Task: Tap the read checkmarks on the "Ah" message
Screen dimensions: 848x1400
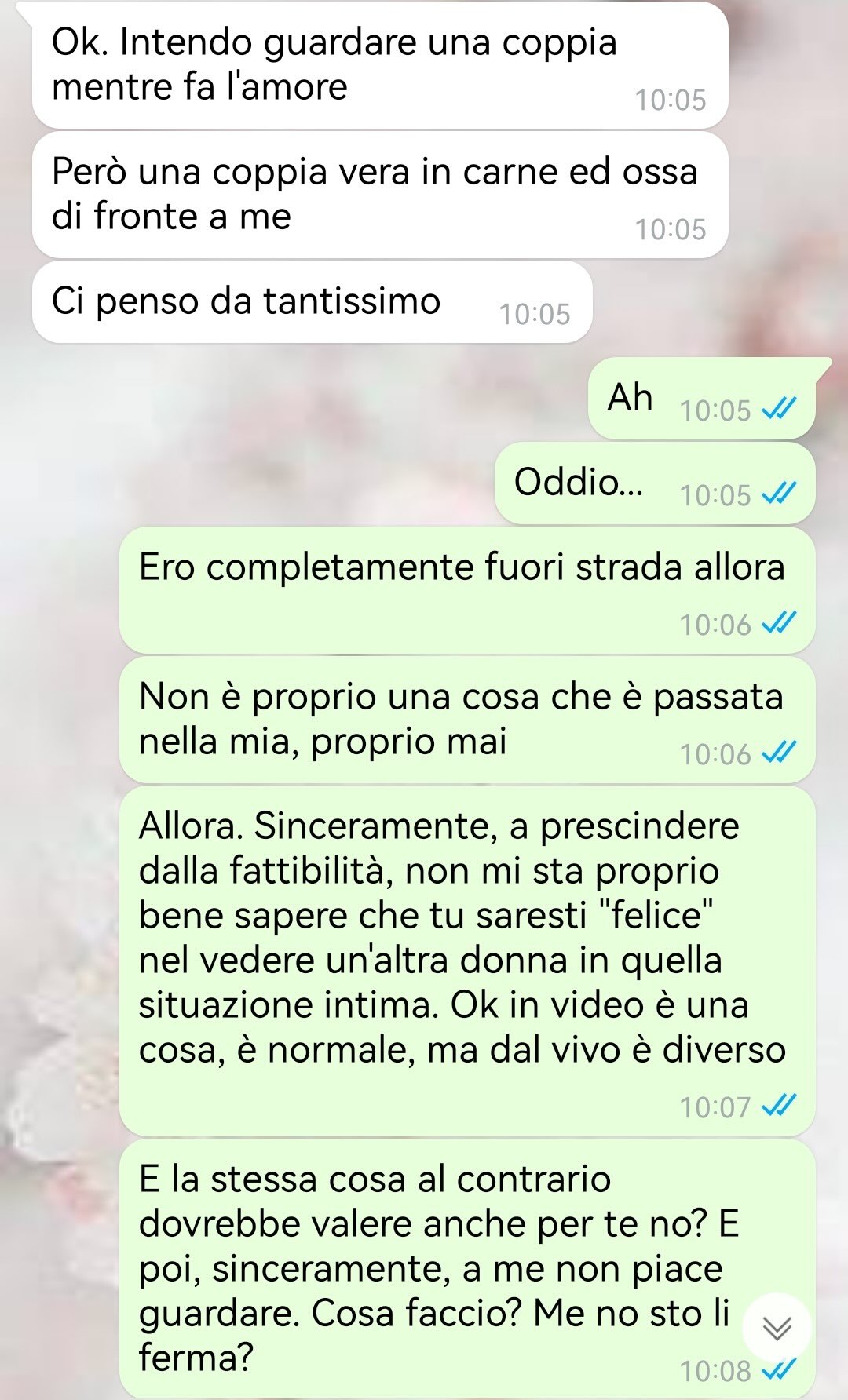Action: click(780, 410)
